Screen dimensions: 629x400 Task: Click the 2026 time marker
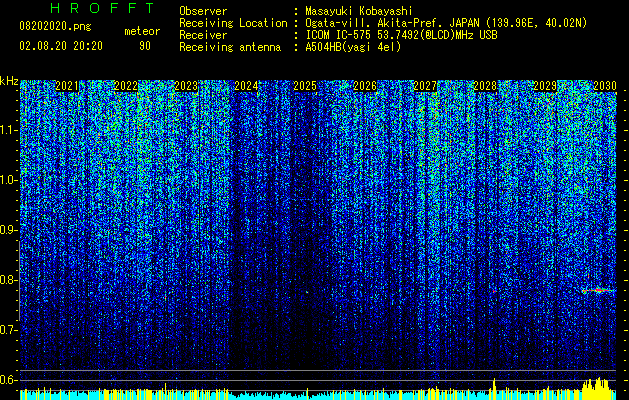(365, 86)
